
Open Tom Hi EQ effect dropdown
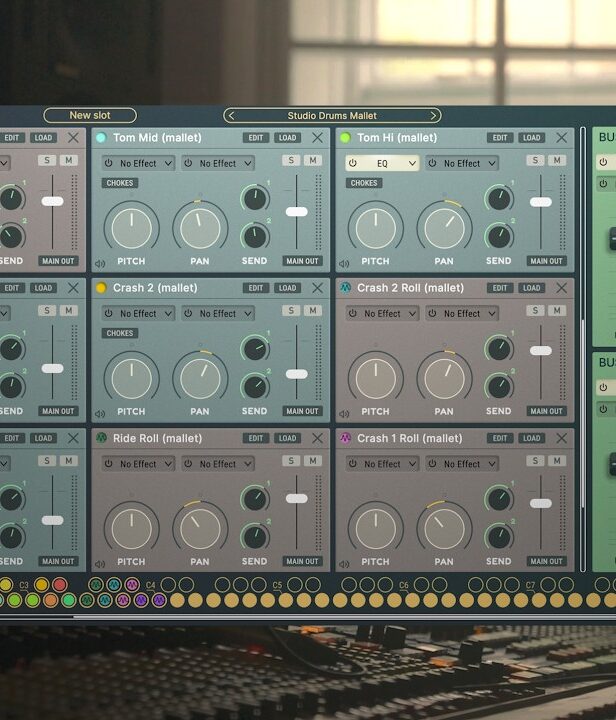(382, 163)
